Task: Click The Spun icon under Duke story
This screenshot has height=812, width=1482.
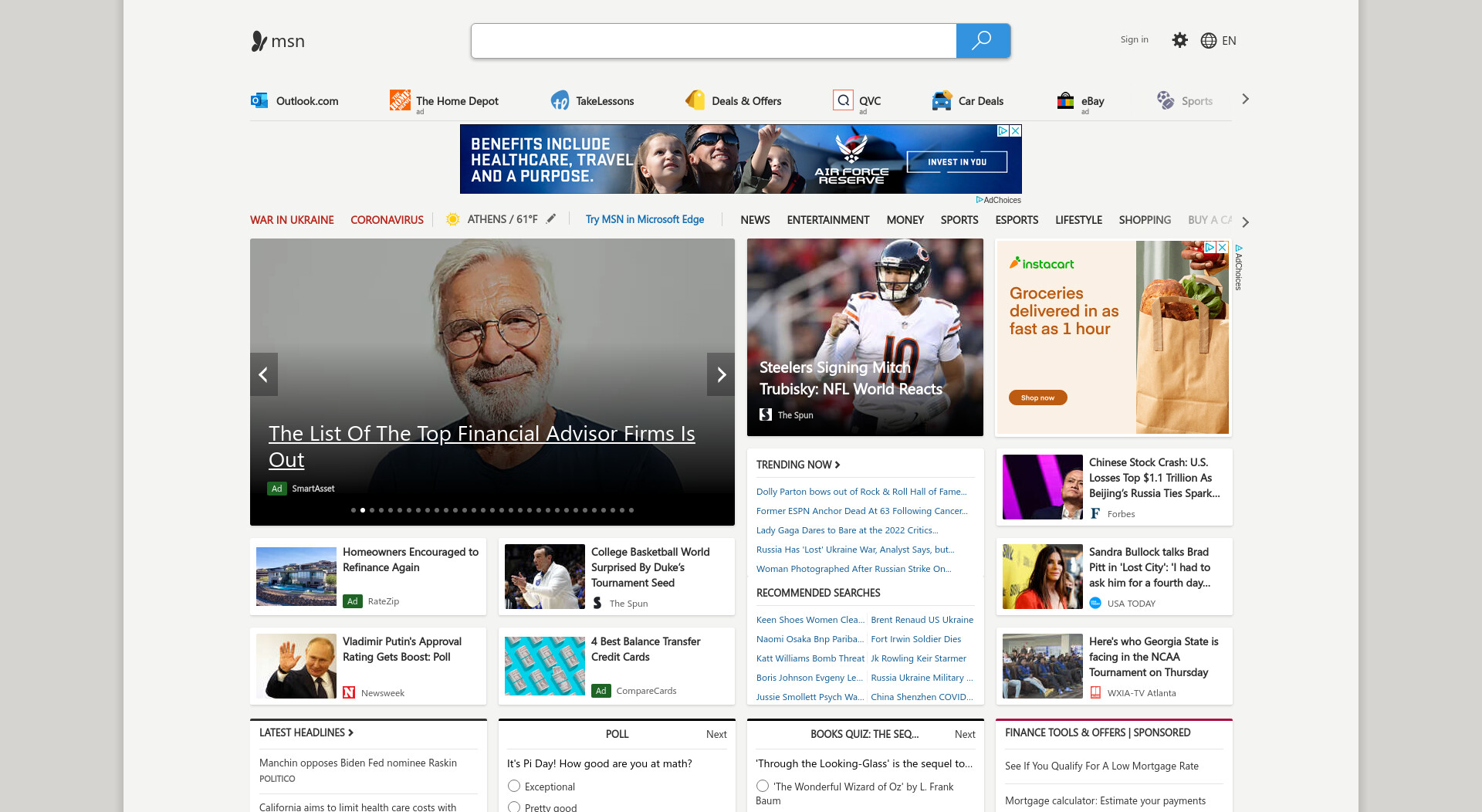Action: tap(597, 603)
